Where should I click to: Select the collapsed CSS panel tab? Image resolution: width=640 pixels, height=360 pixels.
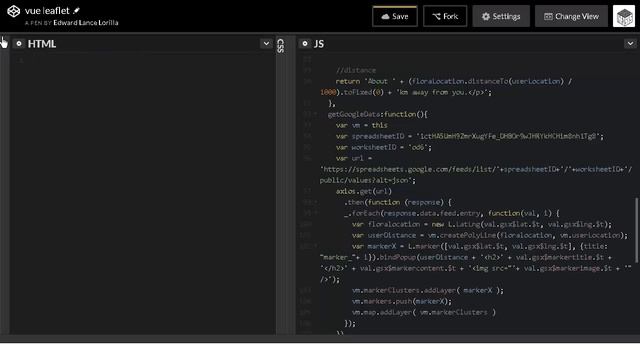[x=280, y=46]
